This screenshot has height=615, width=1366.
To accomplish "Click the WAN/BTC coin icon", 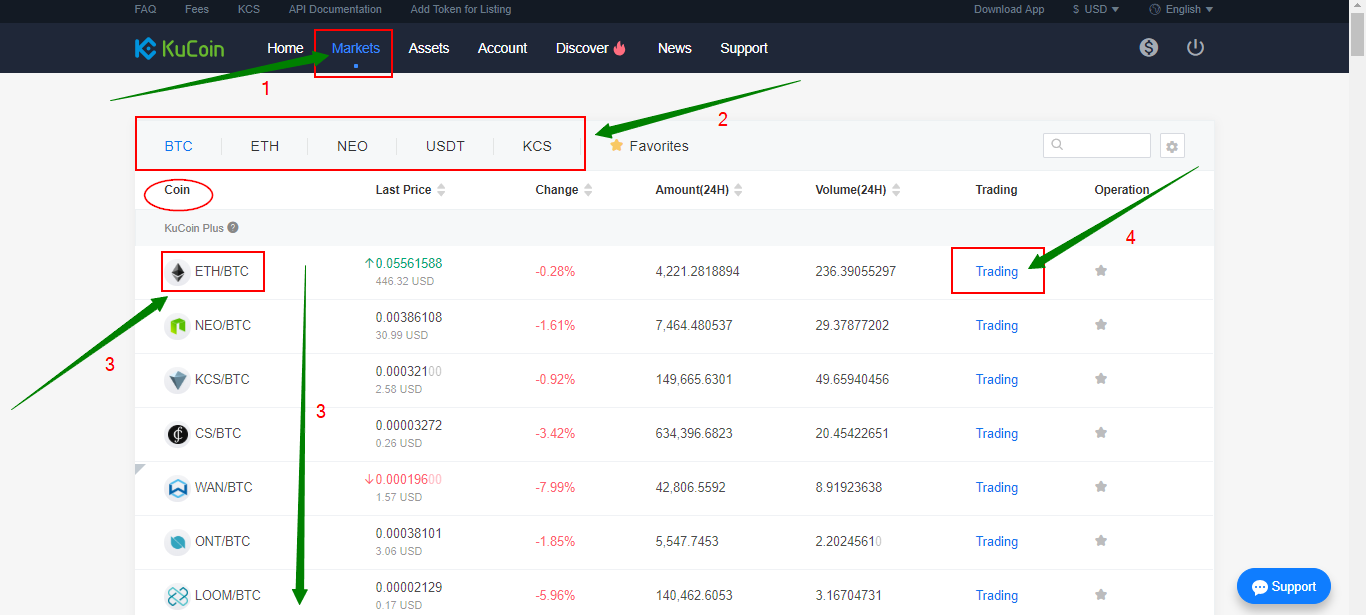I will [177, 488].
